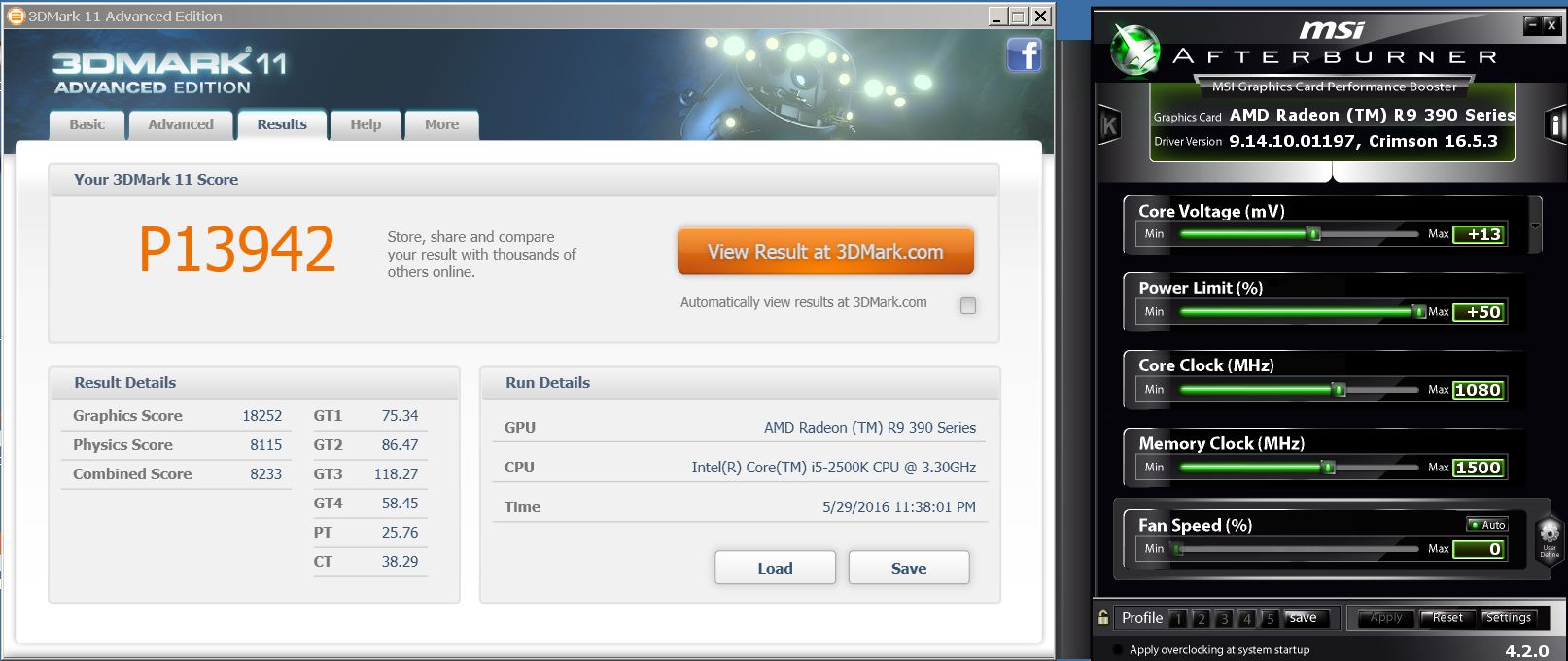The width and height of the screenshot is (1568, 661).
Task: Open the Afterburner info panel with the i button
Action: point(1555,125)
